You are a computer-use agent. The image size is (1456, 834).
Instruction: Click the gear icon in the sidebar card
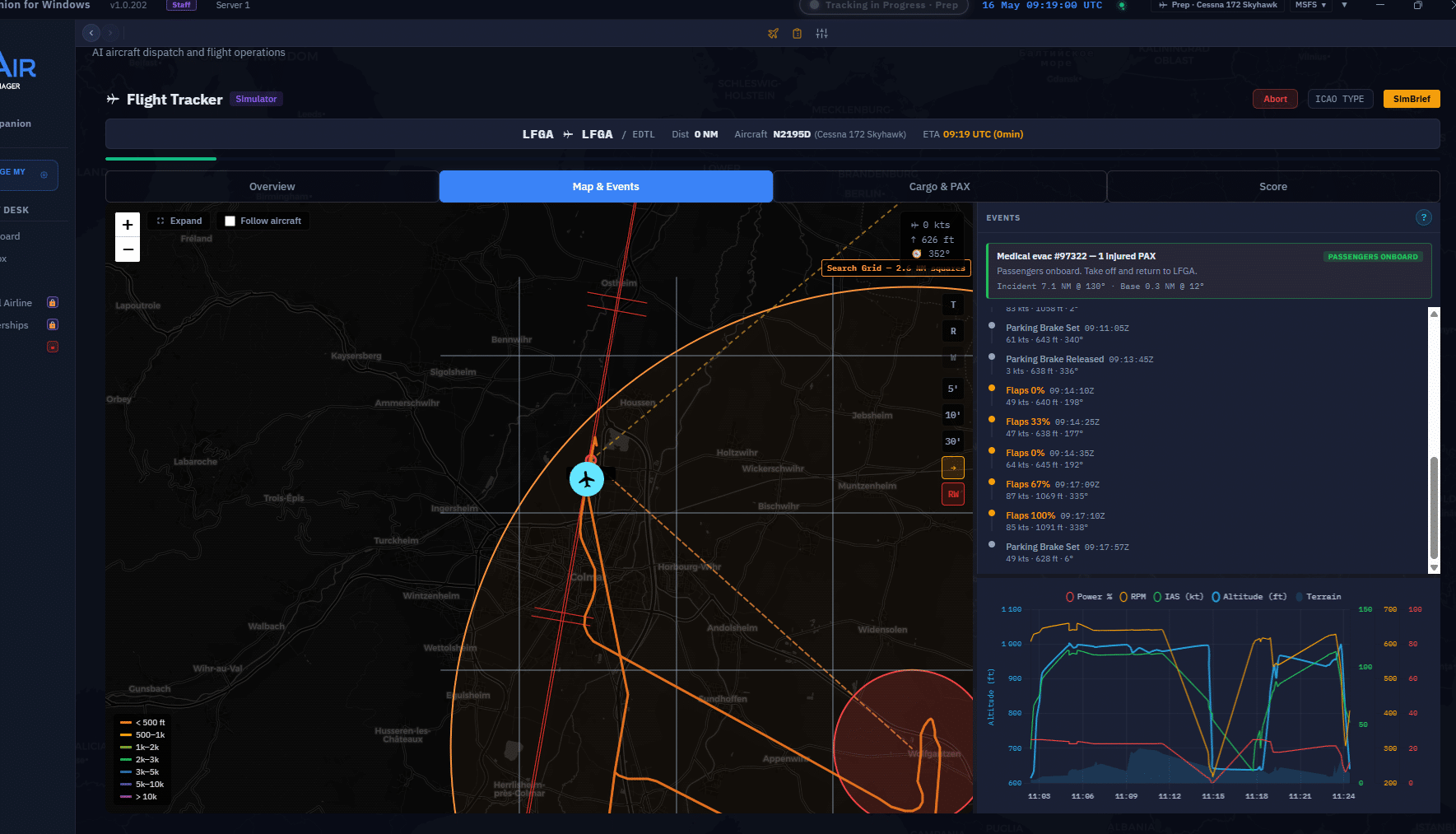[x=44, y=175]
